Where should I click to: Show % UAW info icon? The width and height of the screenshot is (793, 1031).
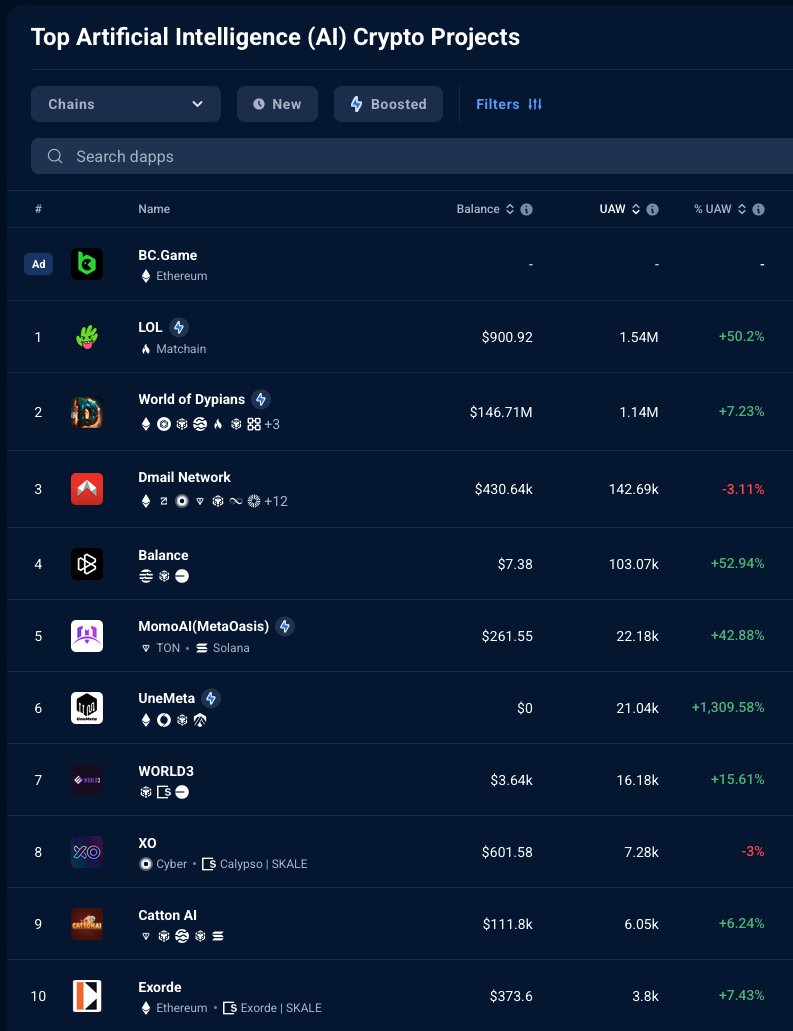click(758, 209)
